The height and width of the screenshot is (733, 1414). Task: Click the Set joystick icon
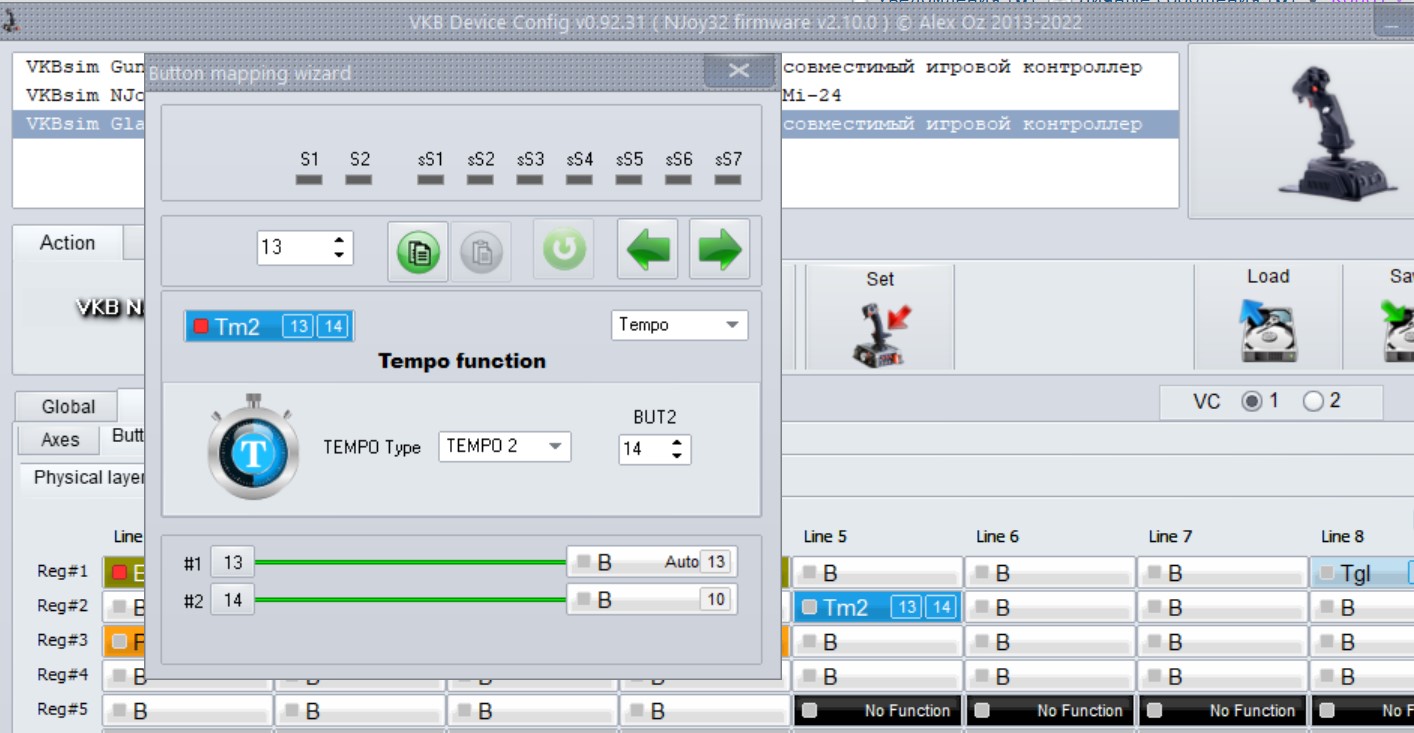[881, 335]
